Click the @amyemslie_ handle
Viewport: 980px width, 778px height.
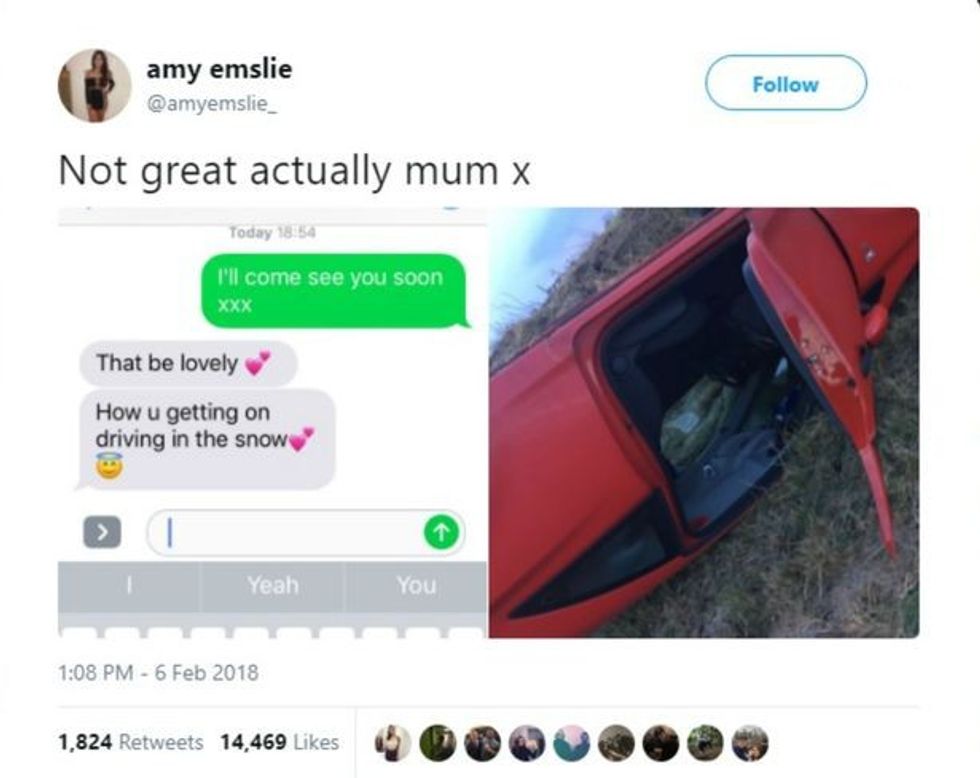211,104
